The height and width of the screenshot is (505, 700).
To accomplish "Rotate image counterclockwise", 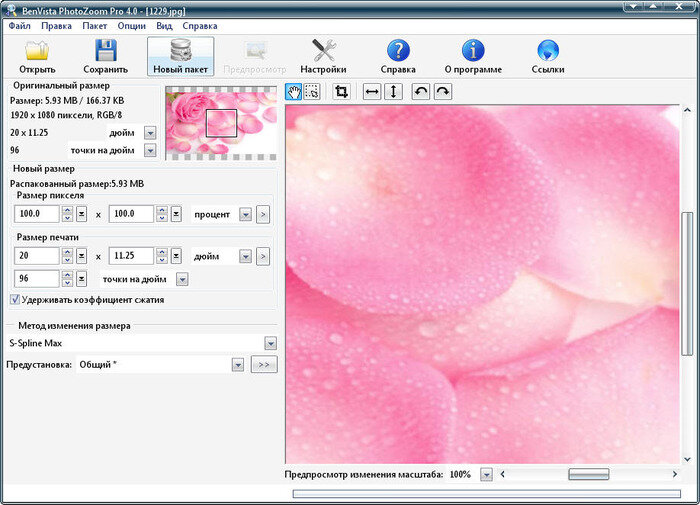I will pos(421,92).
